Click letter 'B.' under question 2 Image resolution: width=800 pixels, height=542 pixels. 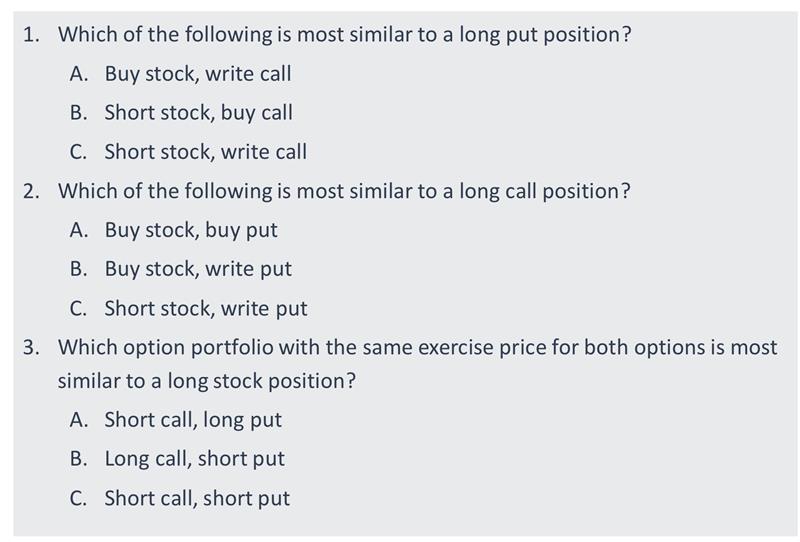[x=79, y=269]
